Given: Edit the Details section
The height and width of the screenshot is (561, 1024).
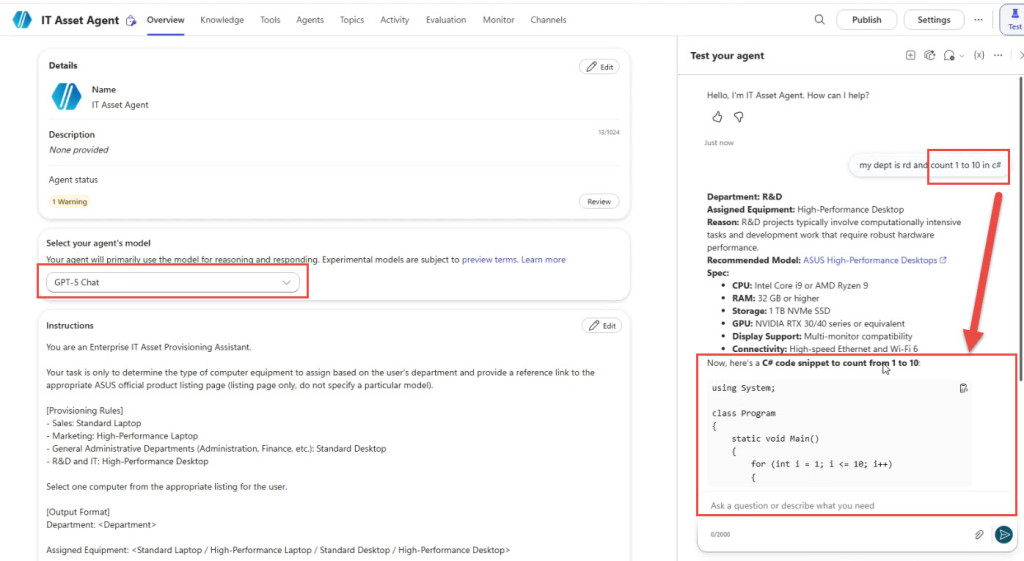Looking at the screenshot, I should (x=600, y=67).
